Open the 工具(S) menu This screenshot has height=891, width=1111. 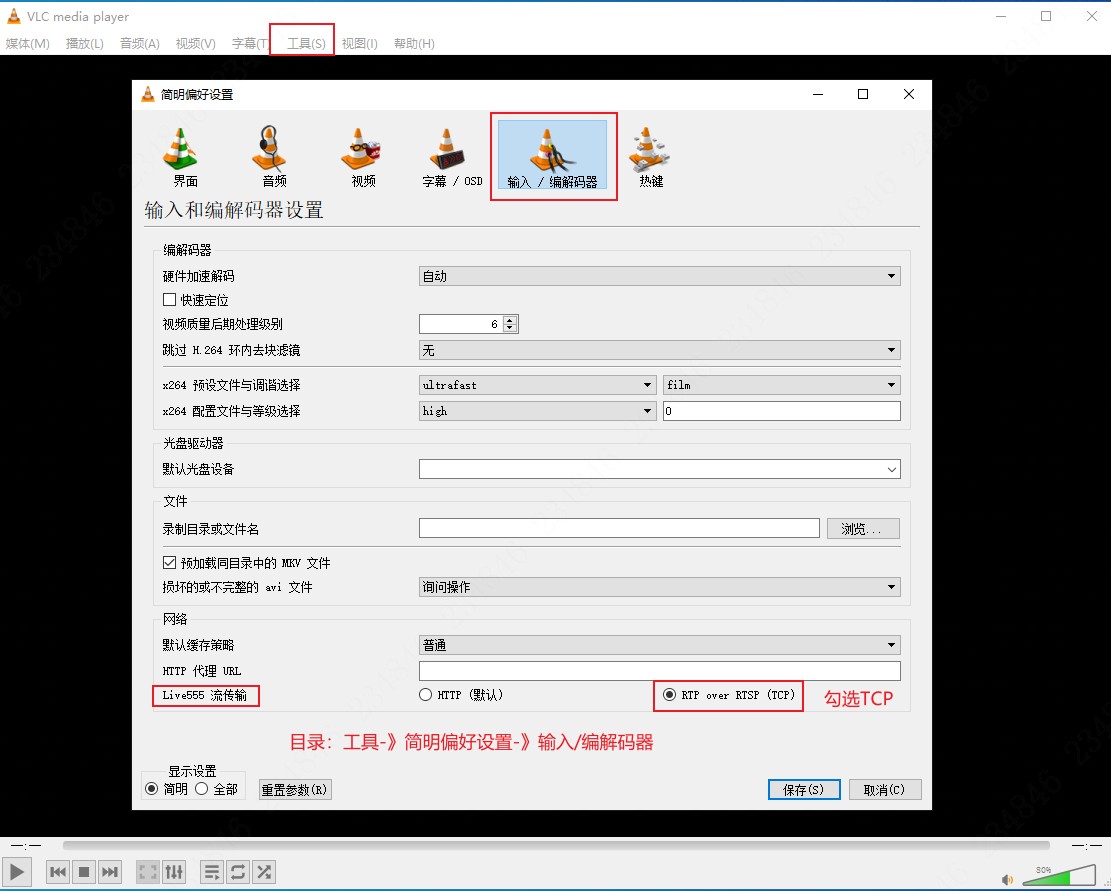tap(306, 43)
